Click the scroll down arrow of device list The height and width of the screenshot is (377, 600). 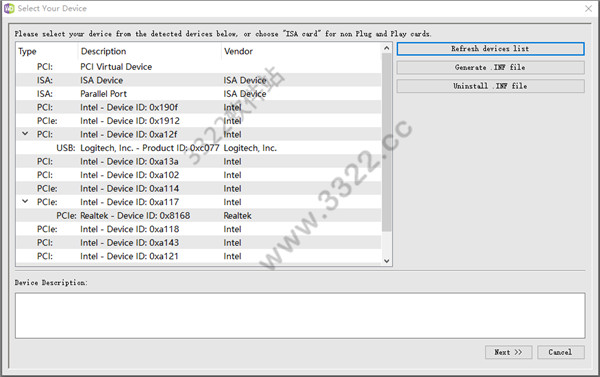[x=386, y=261]
